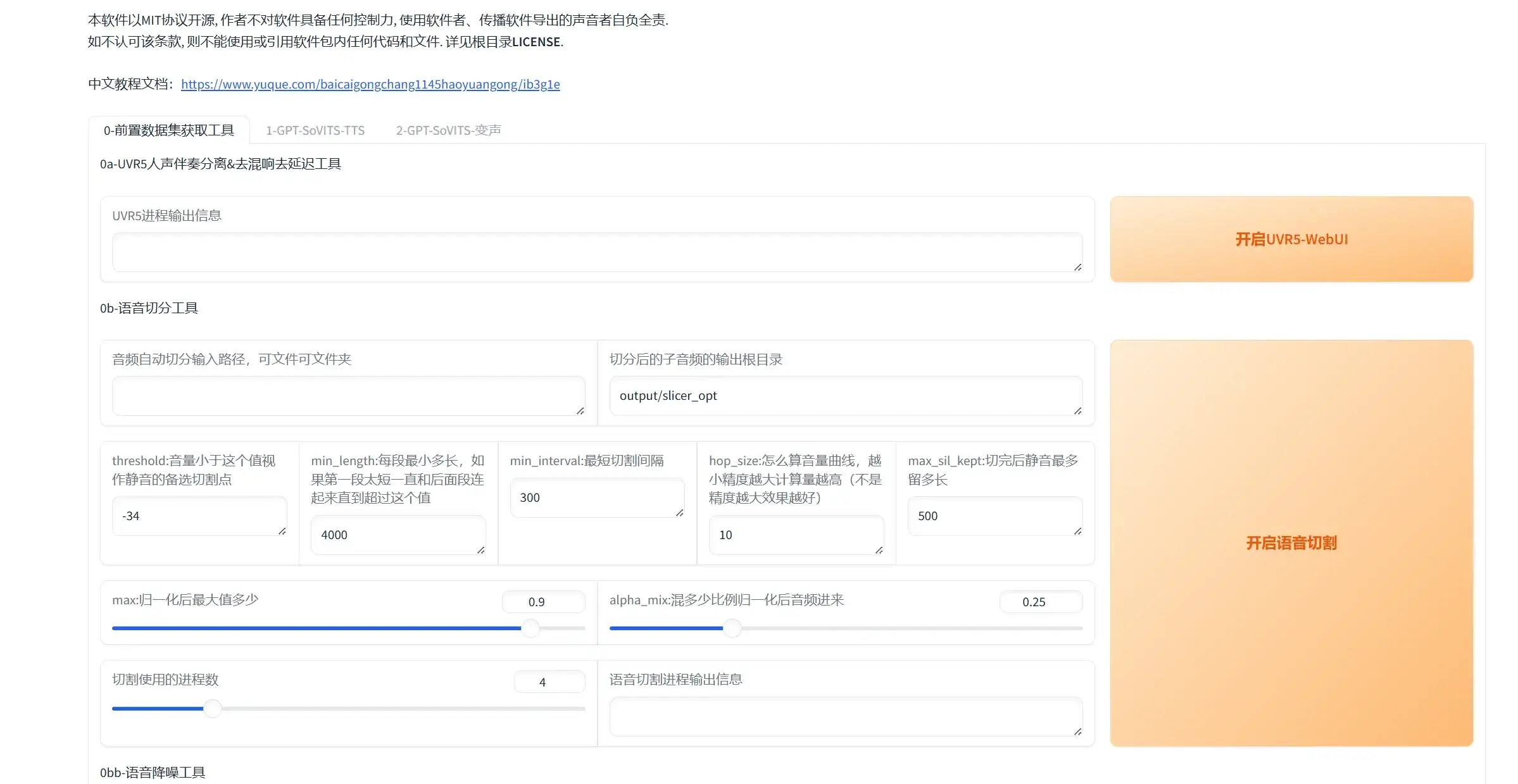This screenshot has width=1518, height=784.
Task: Open the 1-GPT-SoVITS-TTS tab
Action: [x=315, y=130]
